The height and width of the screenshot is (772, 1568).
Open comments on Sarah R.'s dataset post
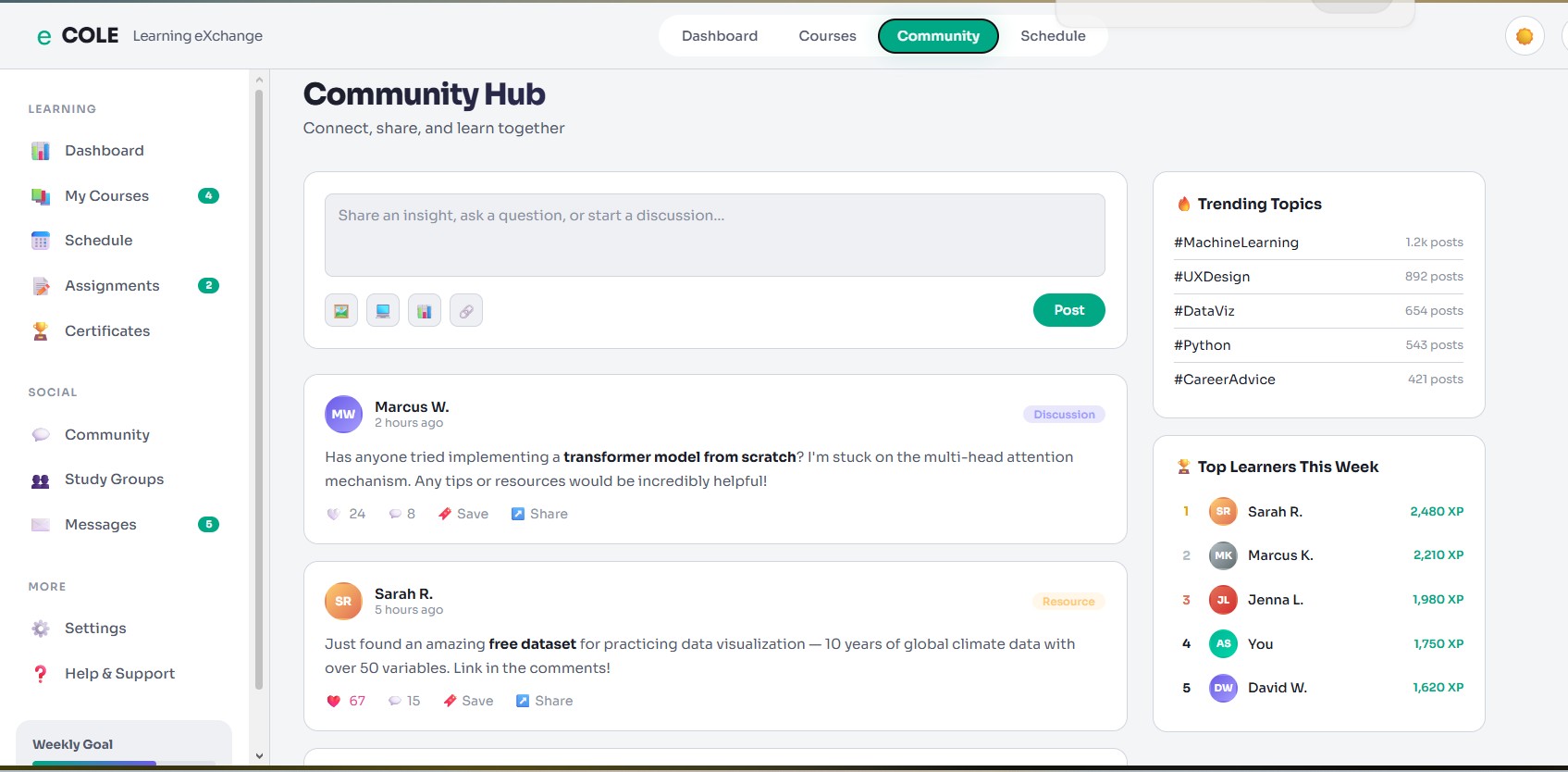point(404,701)
